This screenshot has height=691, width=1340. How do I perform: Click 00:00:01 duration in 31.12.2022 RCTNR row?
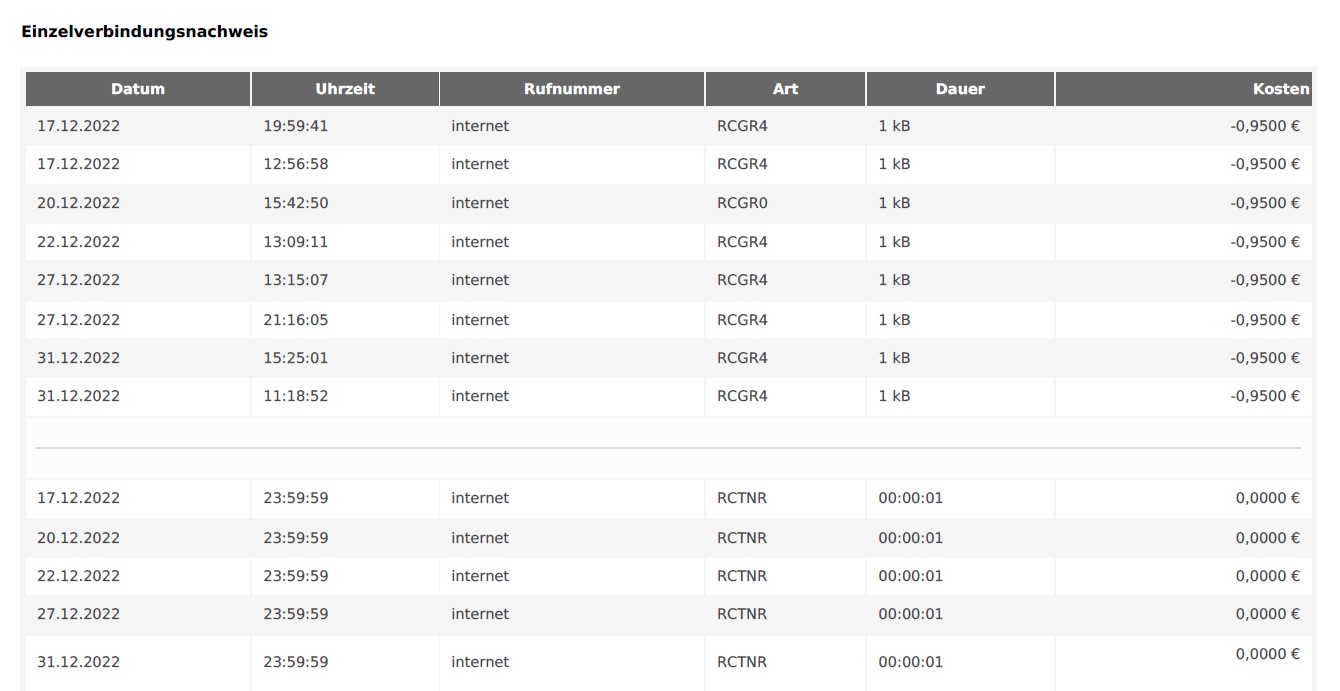[910, 662]
